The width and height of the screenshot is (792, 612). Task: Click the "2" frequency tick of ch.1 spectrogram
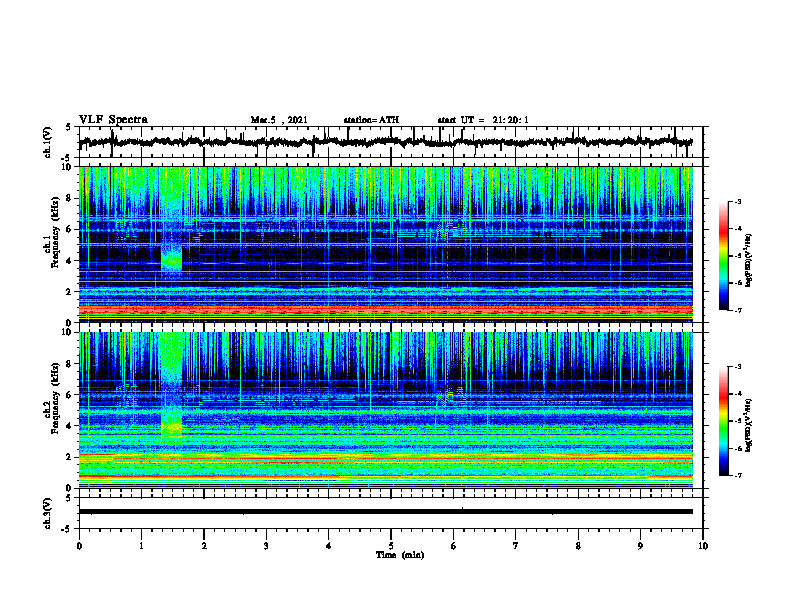70,292
